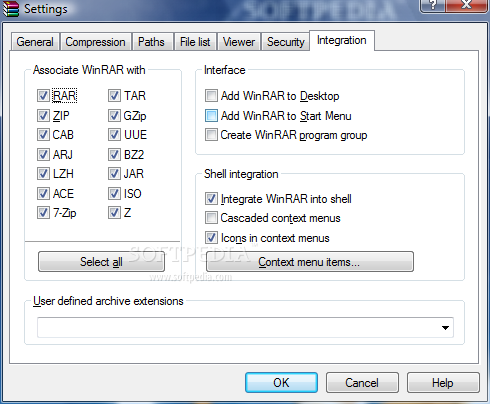Toggle the ISO association checkbox

click(114, 194)
